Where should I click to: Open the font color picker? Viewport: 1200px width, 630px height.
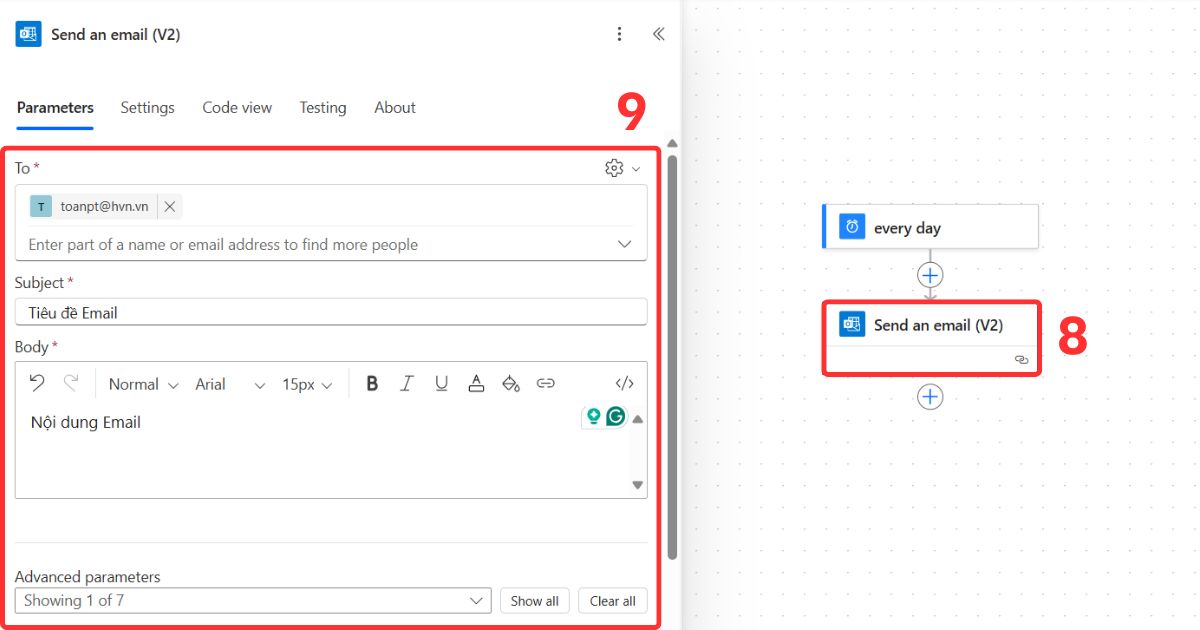click(476, 383)
